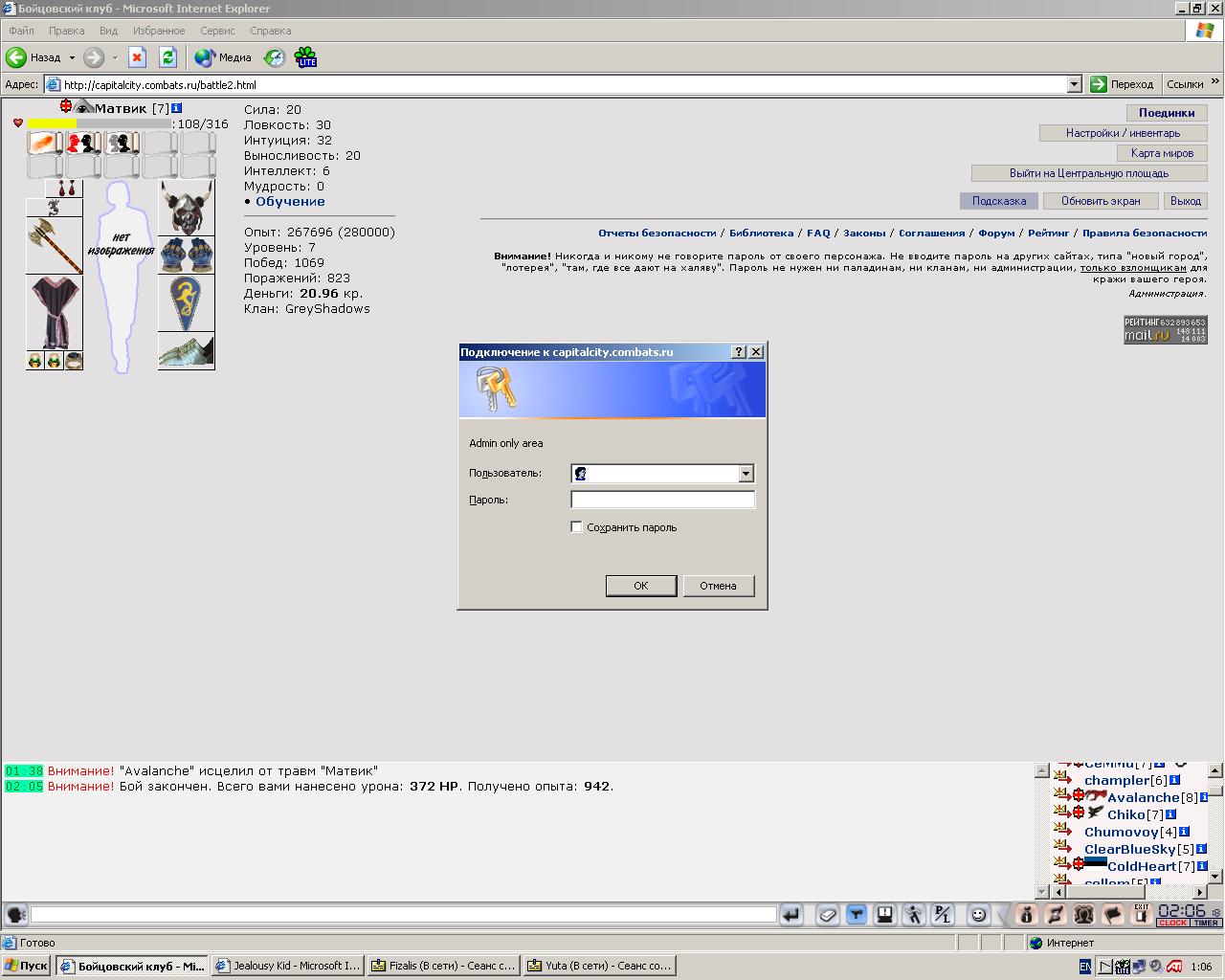Open the Справка menu
1225x980 pixels.
point(270,31)
